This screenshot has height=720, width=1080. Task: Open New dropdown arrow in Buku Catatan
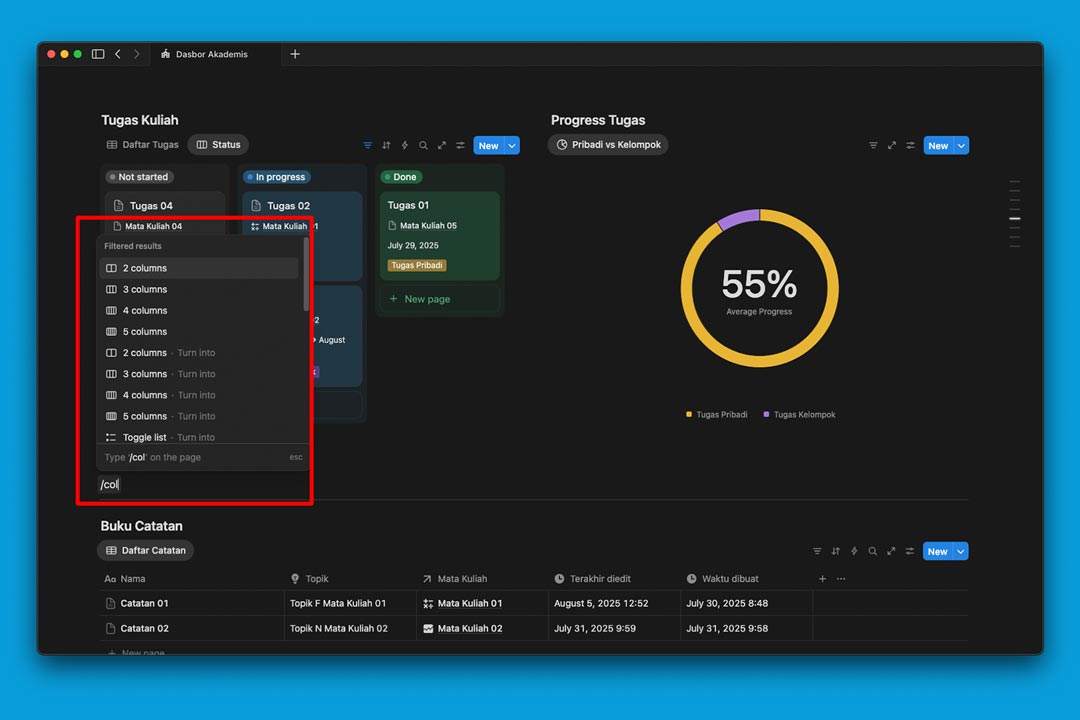[x=961, y=551]
